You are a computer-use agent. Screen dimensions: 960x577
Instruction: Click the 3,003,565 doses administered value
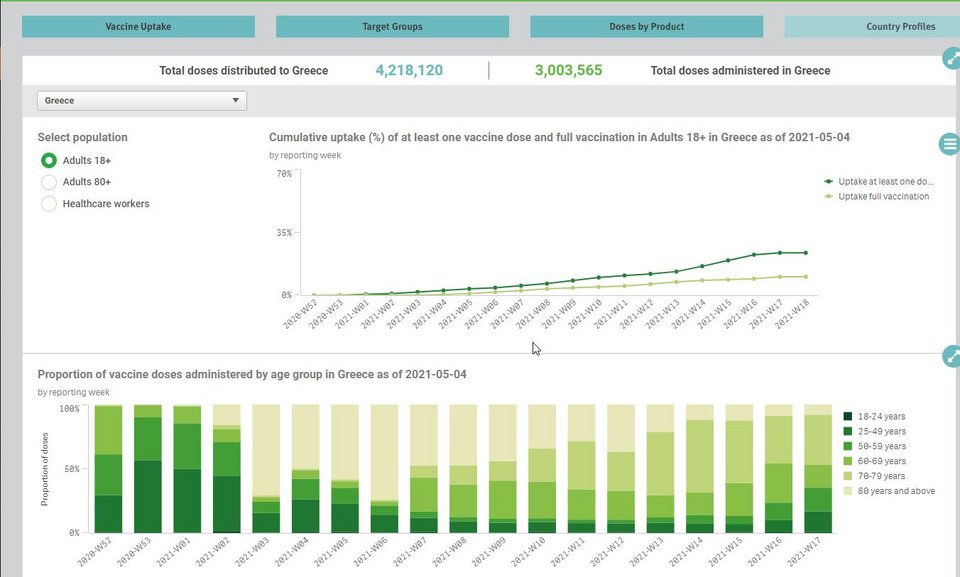pos(568,71)
